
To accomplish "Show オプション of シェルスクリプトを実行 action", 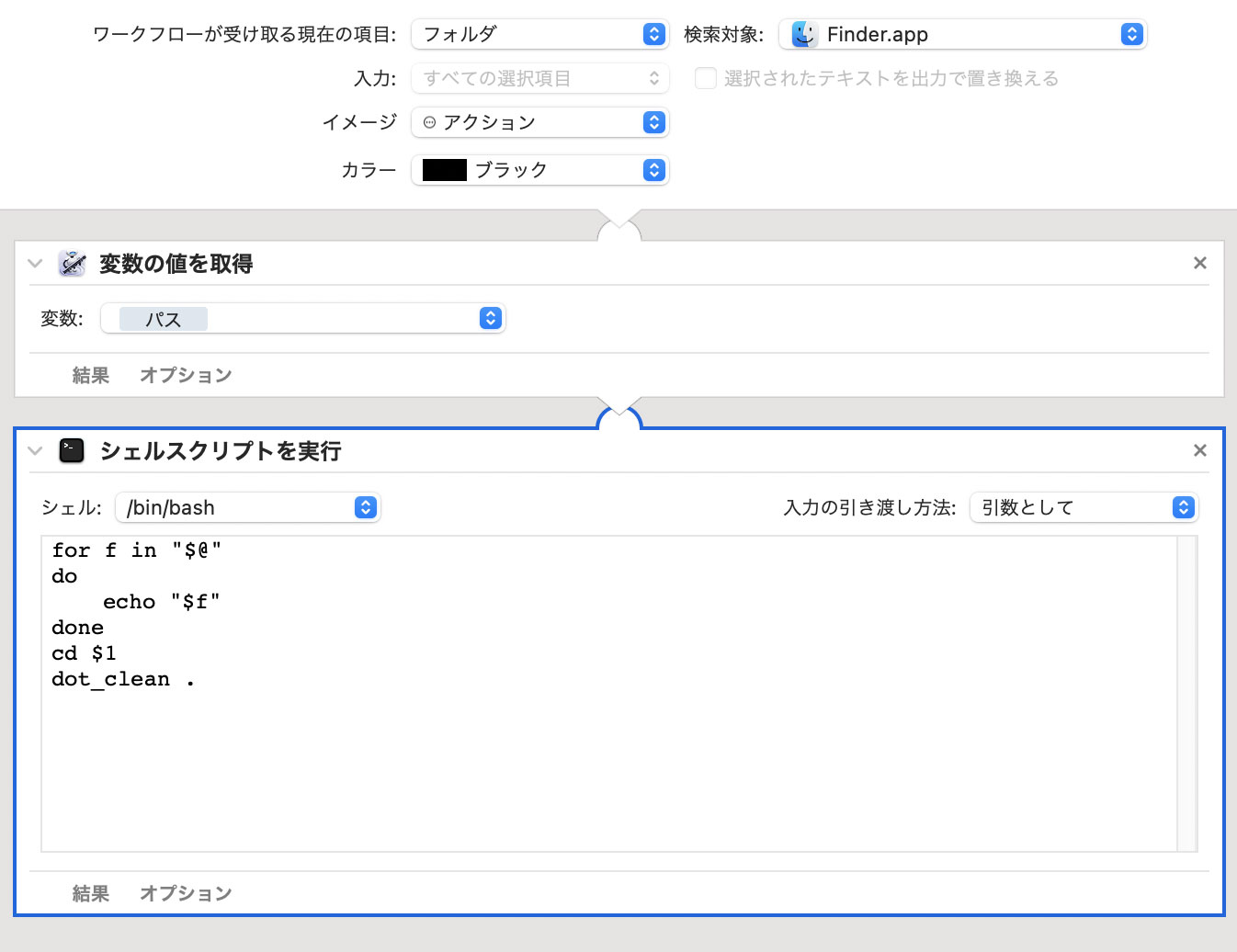I will (x=186, y=893).
